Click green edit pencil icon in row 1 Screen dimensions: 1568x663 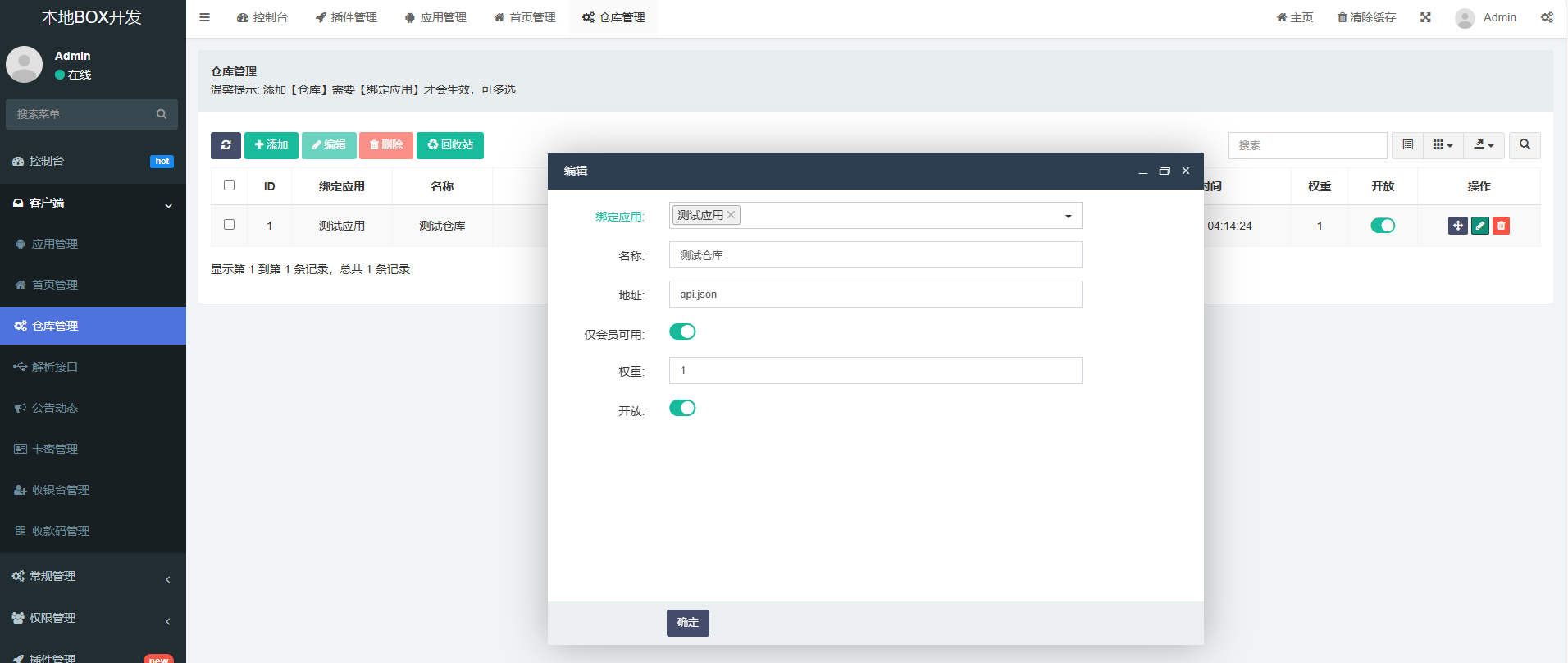(x=1480, y=226)
